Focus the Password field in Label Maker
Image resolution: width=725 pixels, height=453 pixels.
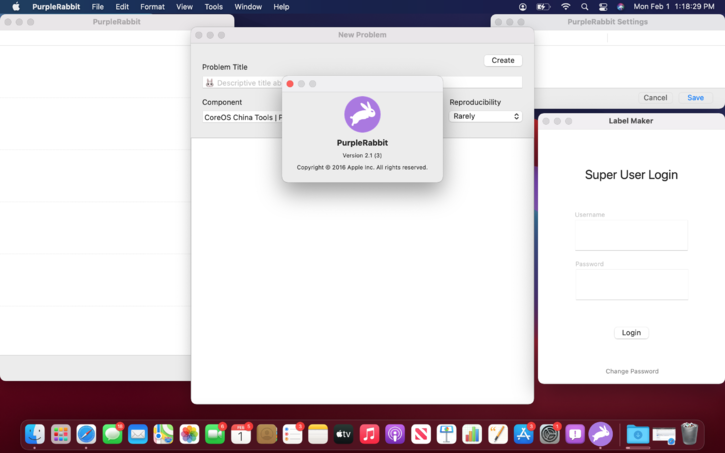(631, 284)
